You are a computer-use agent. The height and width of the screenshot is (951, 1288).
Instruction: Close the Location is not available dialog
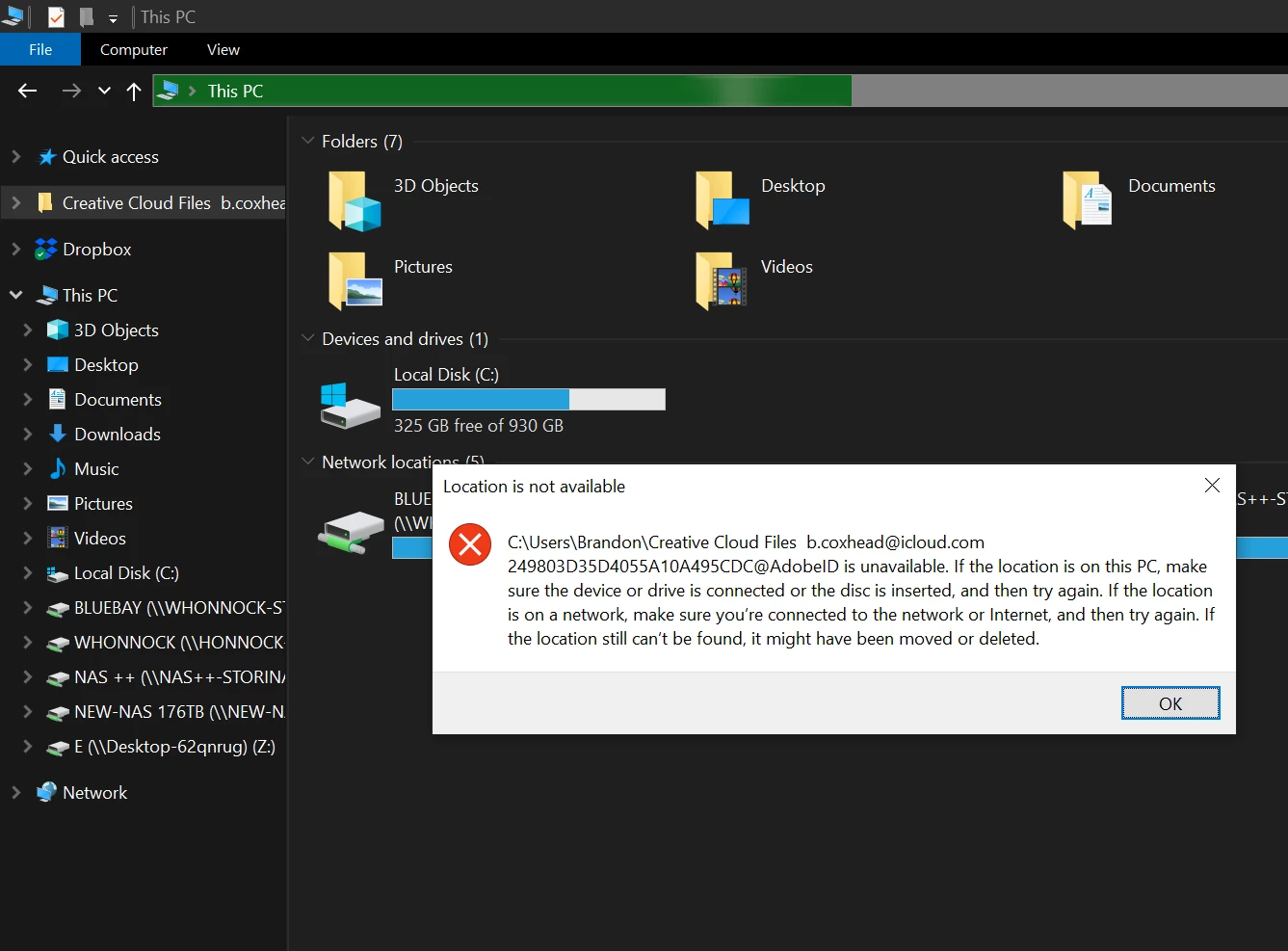pyautogui.click(x=1213, y=486)
